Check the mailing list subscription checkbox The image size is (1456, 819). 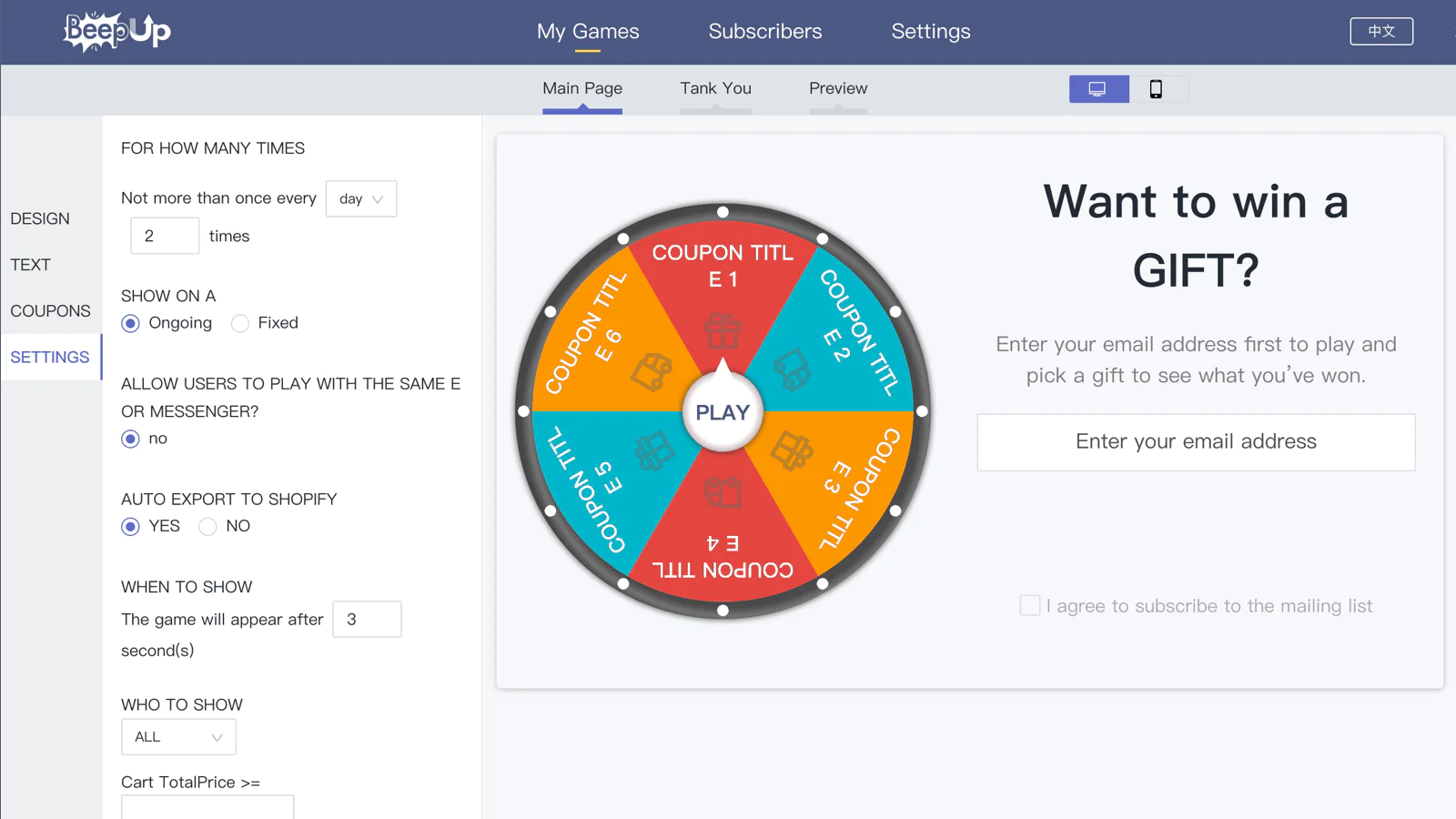point(1030,606)
